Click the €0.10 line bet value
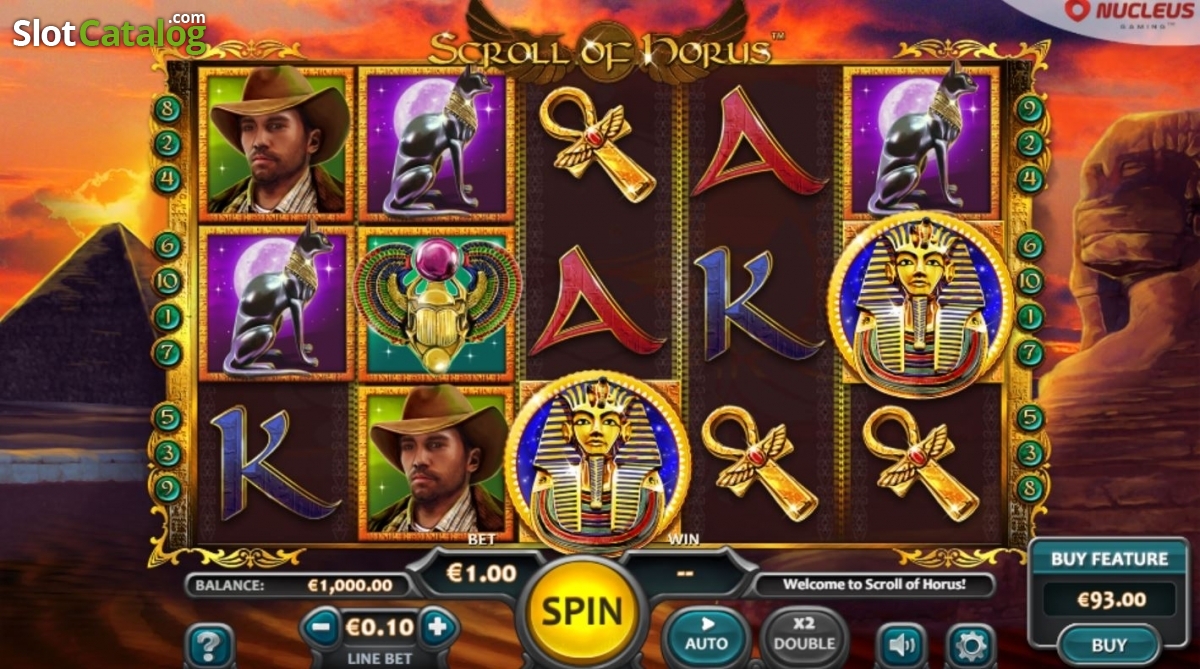This screenshot has width=1200, height=669. coord(379,628)
